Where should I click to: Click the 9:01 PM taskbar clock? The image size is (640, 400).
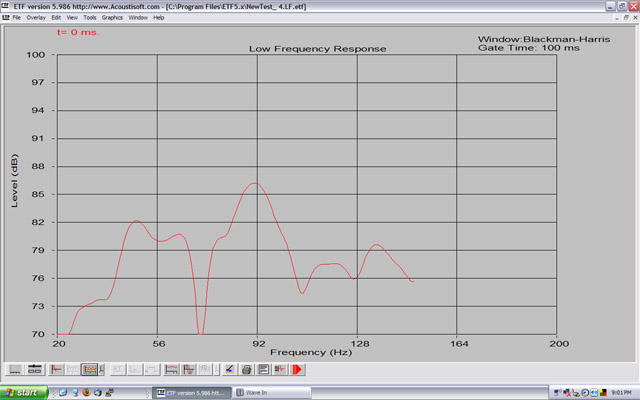(x=621, y=393)
